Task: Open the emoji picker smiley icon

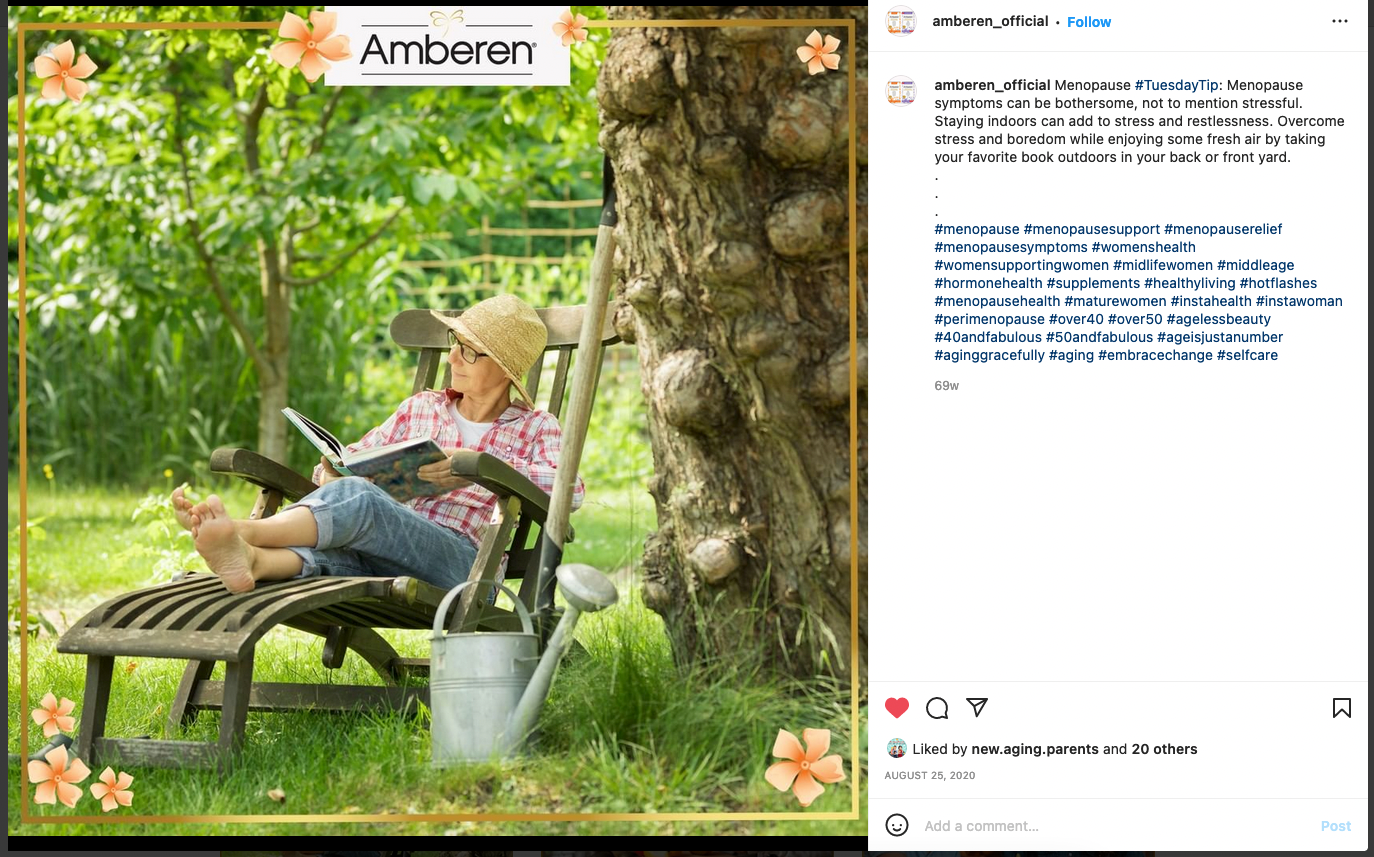Action: click(897, 826)
